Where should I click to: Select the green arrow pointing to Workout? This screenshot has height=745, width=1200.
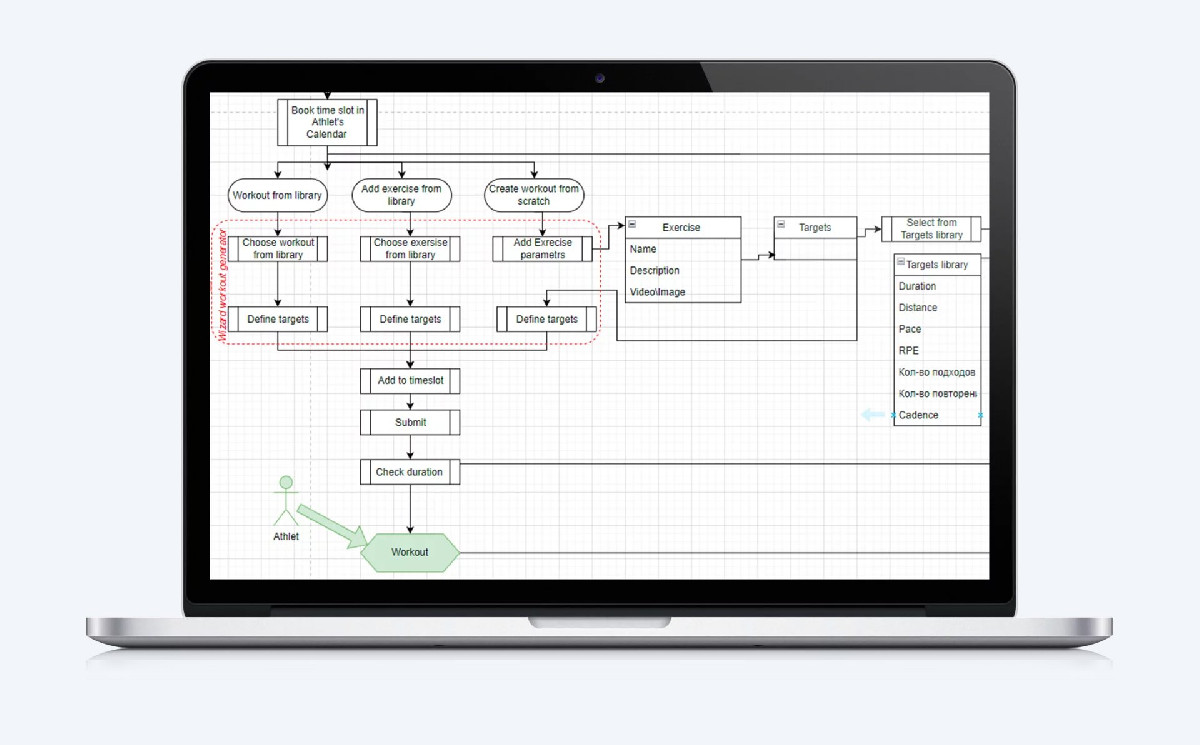point(331,527)
